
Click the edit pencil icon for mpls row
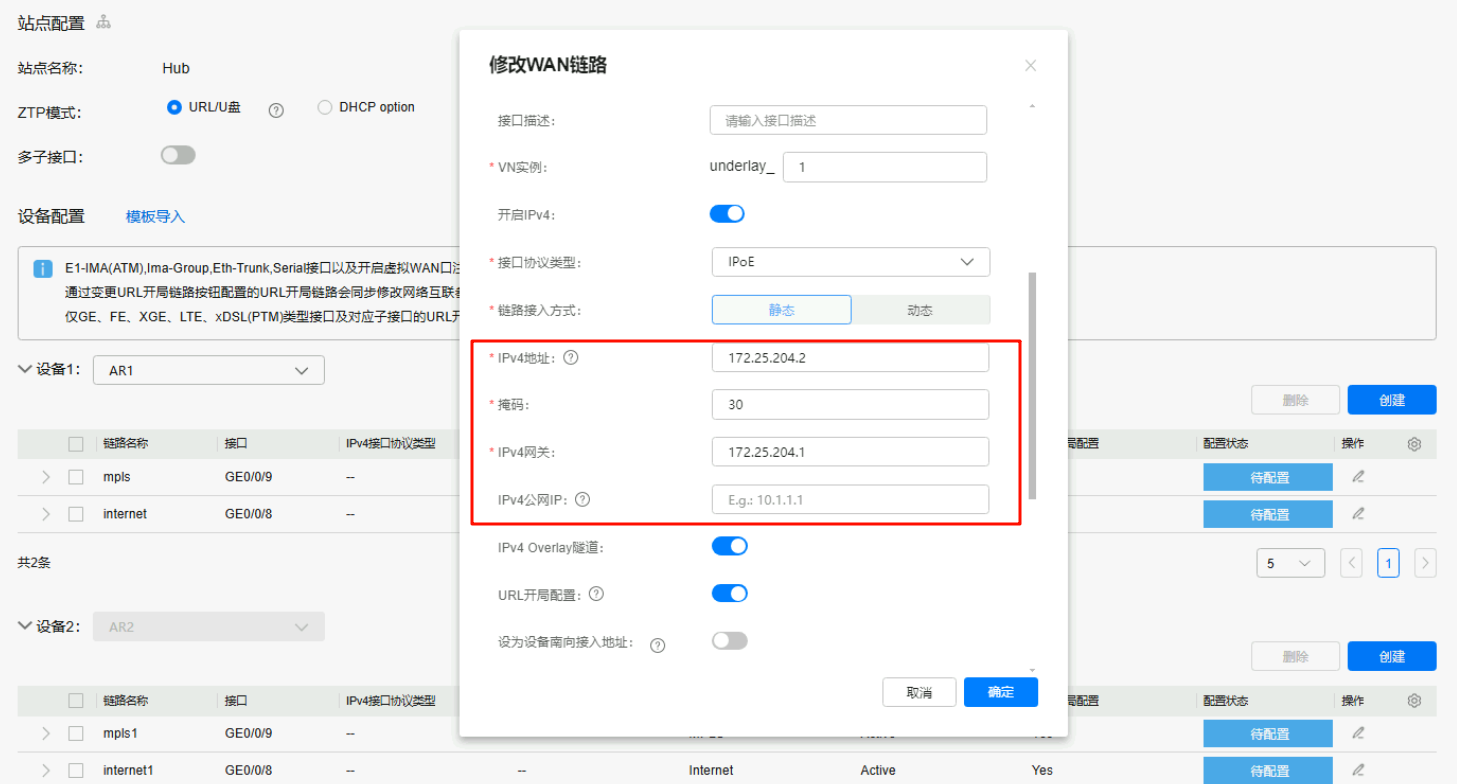(1358, 477)
